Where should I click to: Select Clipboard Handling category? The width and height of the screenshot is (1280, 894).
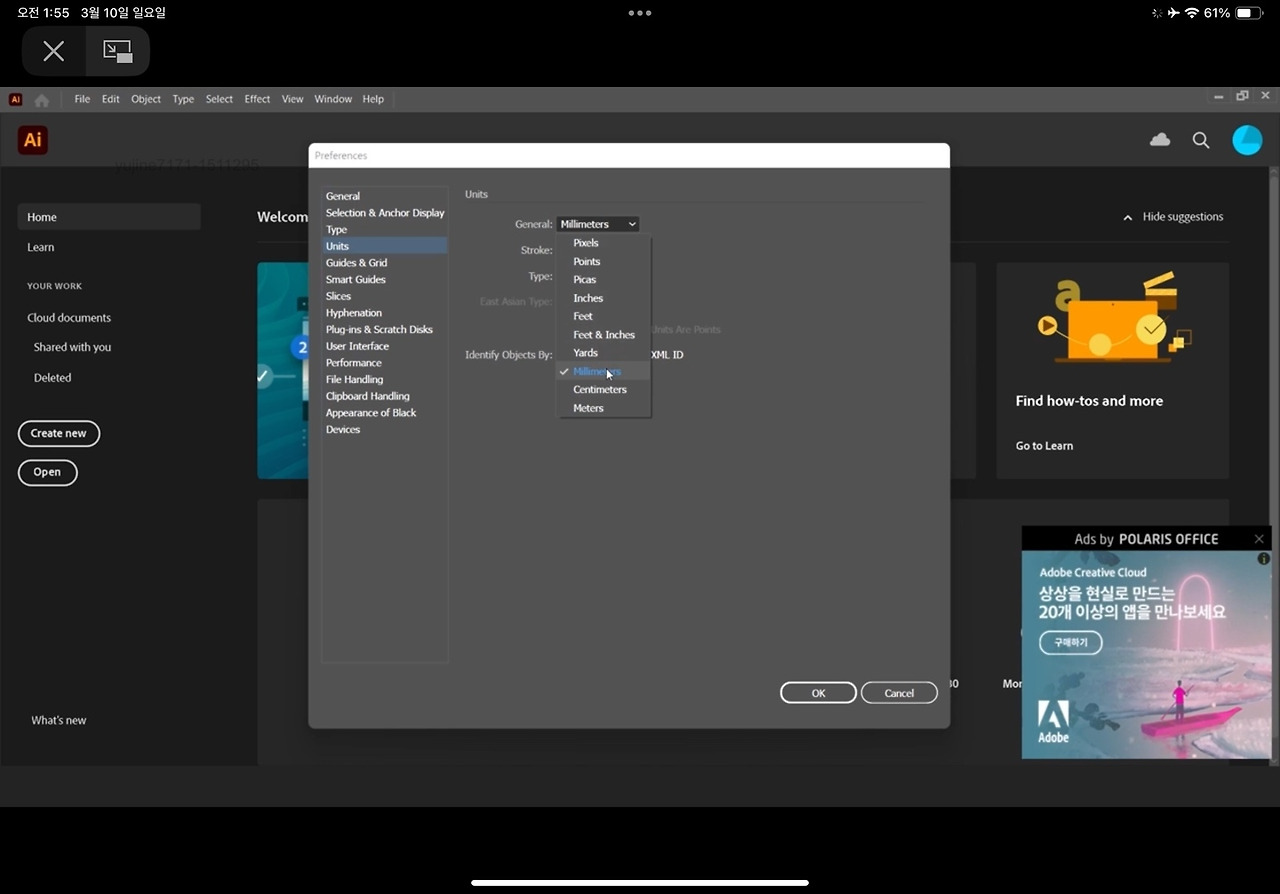pyautogui.click(x=384, y=396)
